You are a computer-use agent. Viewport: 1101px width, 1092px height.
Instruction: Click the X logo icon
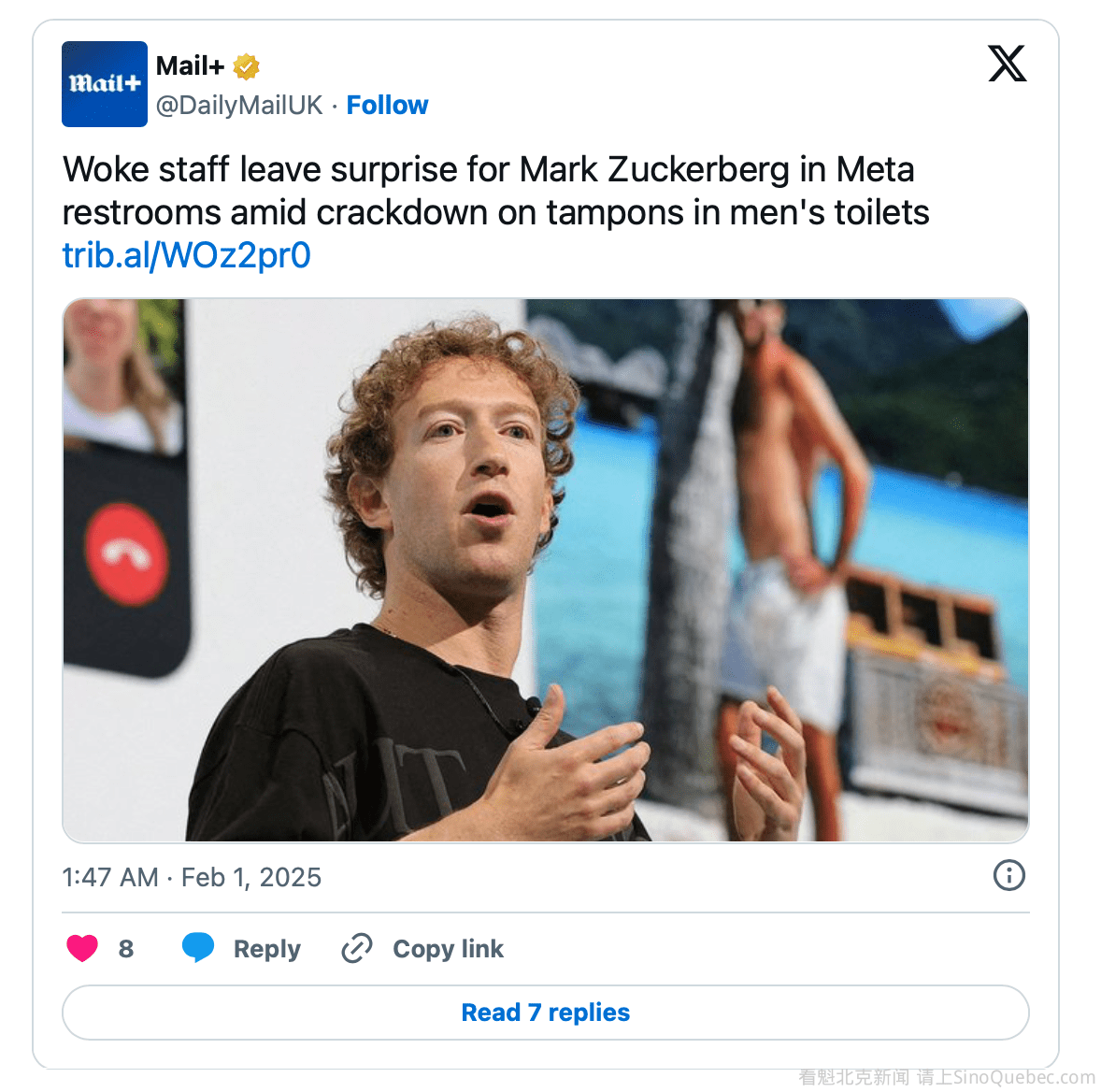coord(1008,64)
